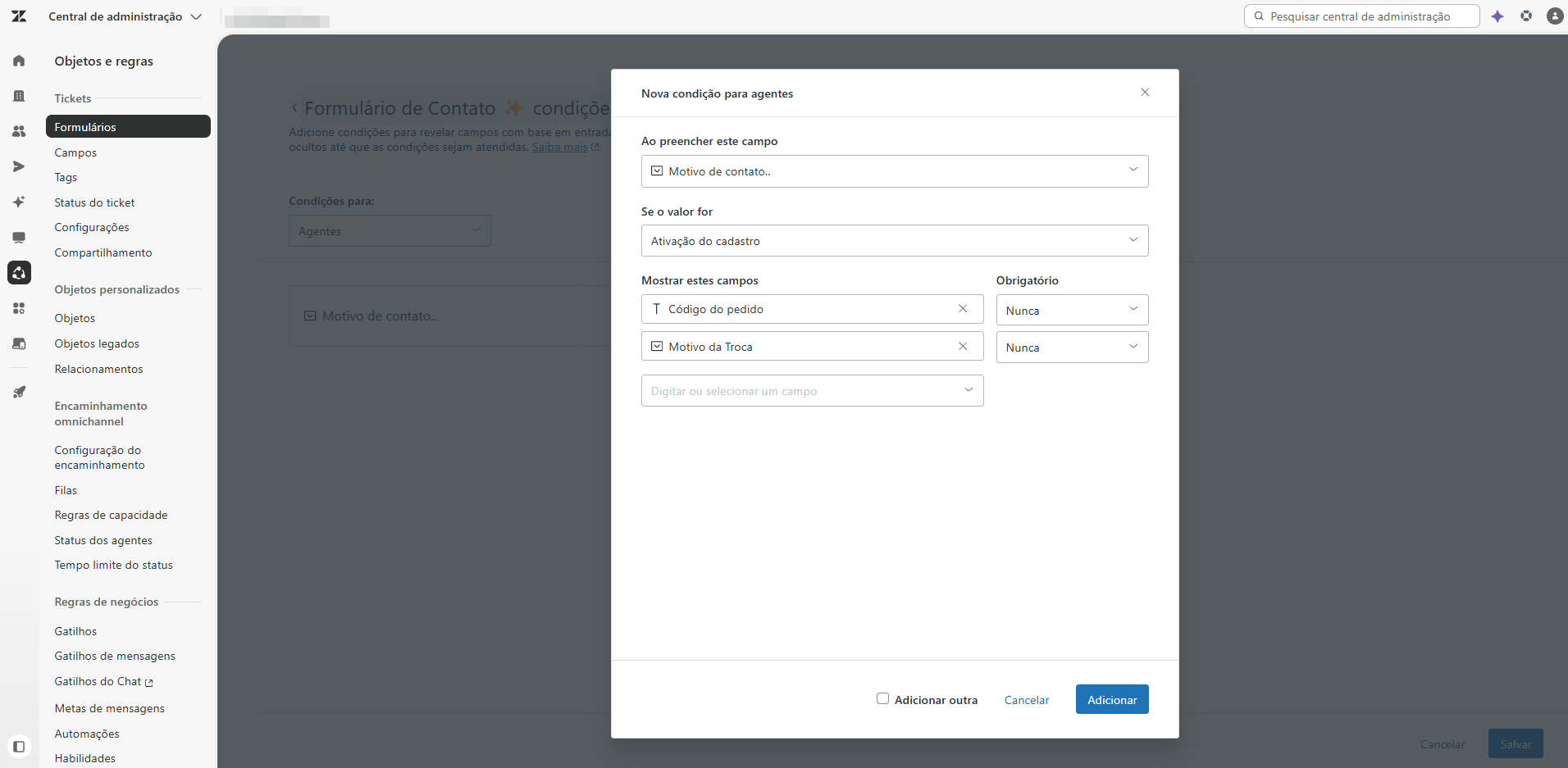Open the Home icon in left rail
The height and width of the screenshot is (768, 1568).
click(19, 61)
